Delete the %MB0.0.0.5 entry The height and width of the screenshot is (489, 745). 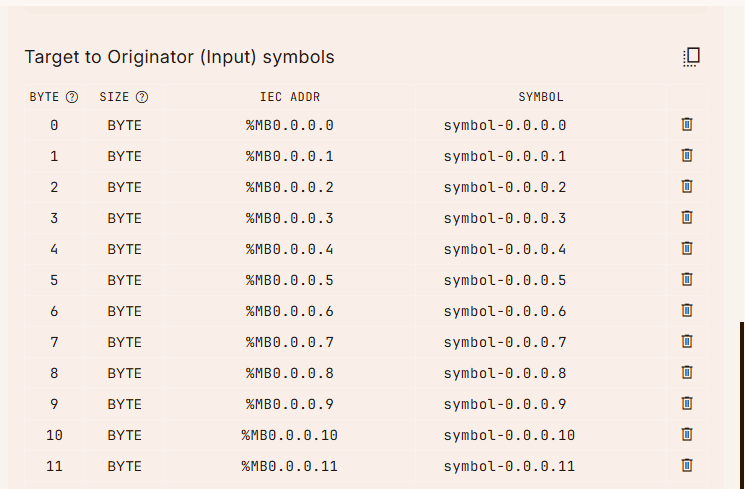[687, 280]
